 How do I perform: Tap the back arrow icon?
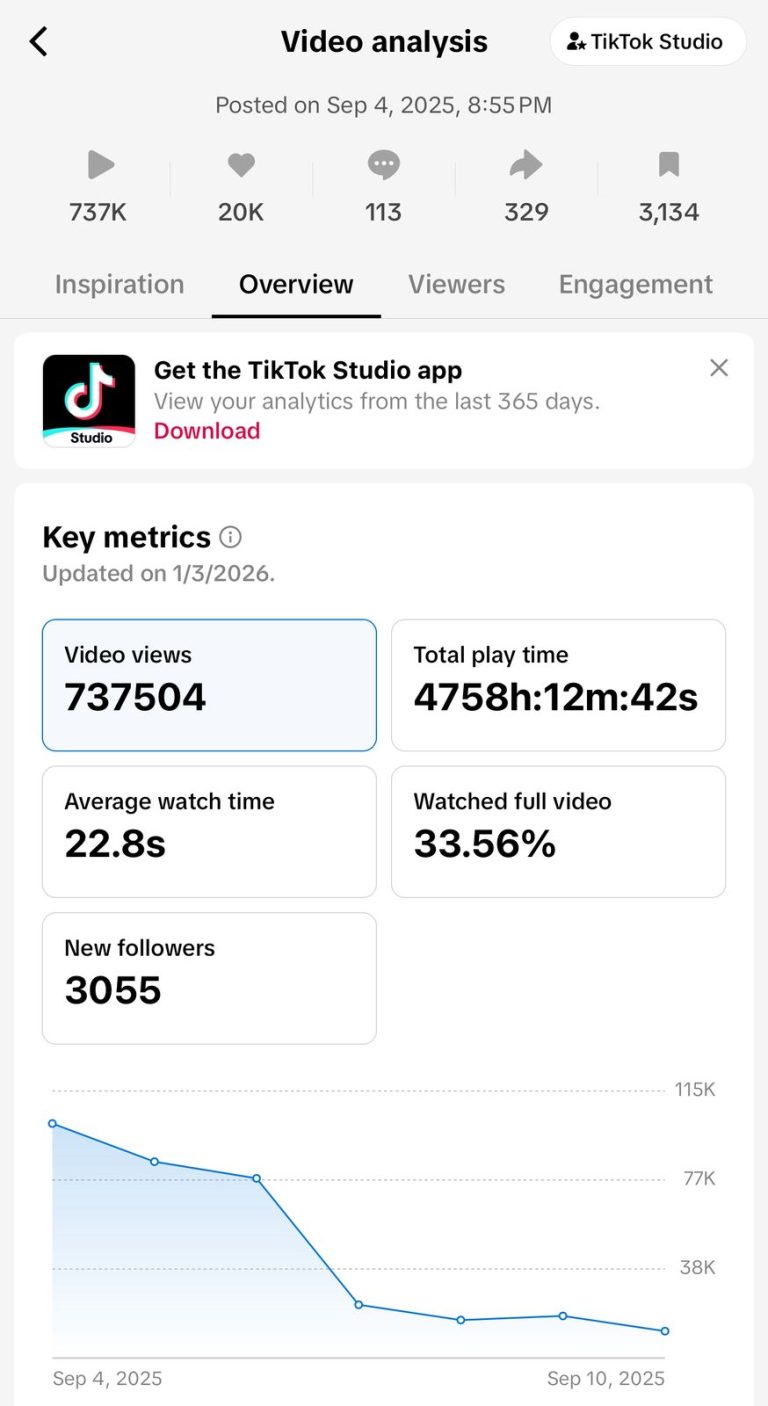[39, 42]
